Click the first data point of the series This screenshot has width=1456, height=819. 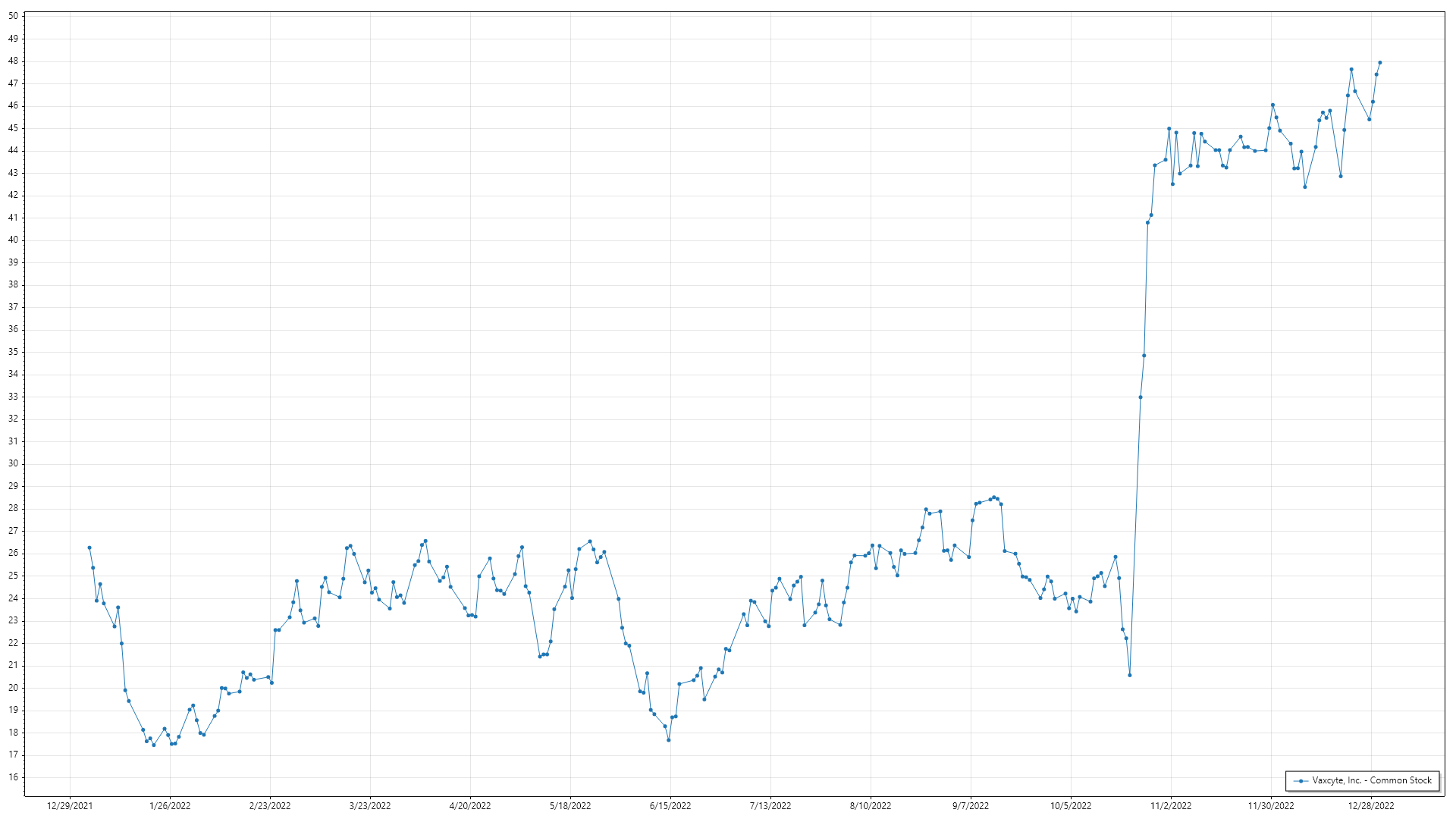point(89,548)
